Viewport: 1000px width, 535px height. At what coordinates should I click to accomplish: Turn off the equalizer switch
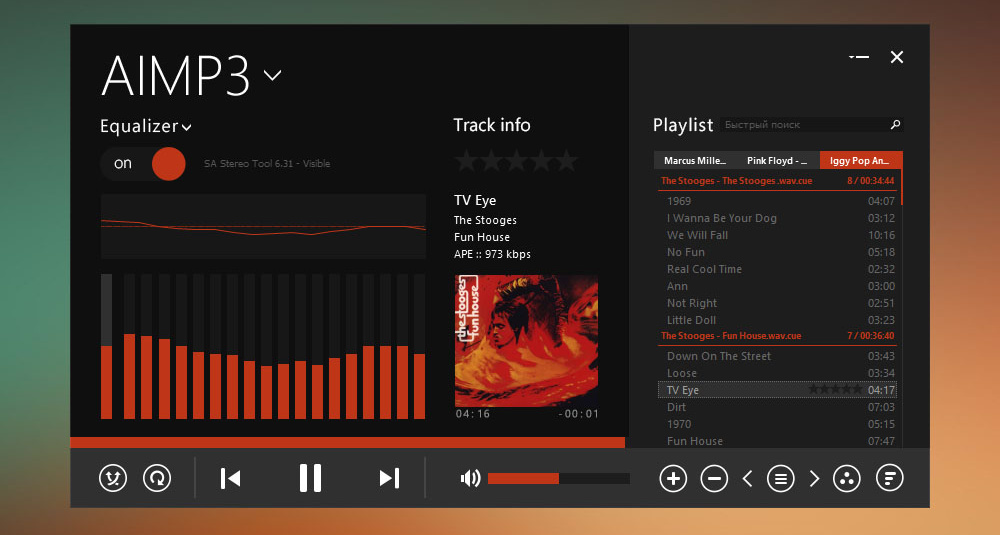143,163
